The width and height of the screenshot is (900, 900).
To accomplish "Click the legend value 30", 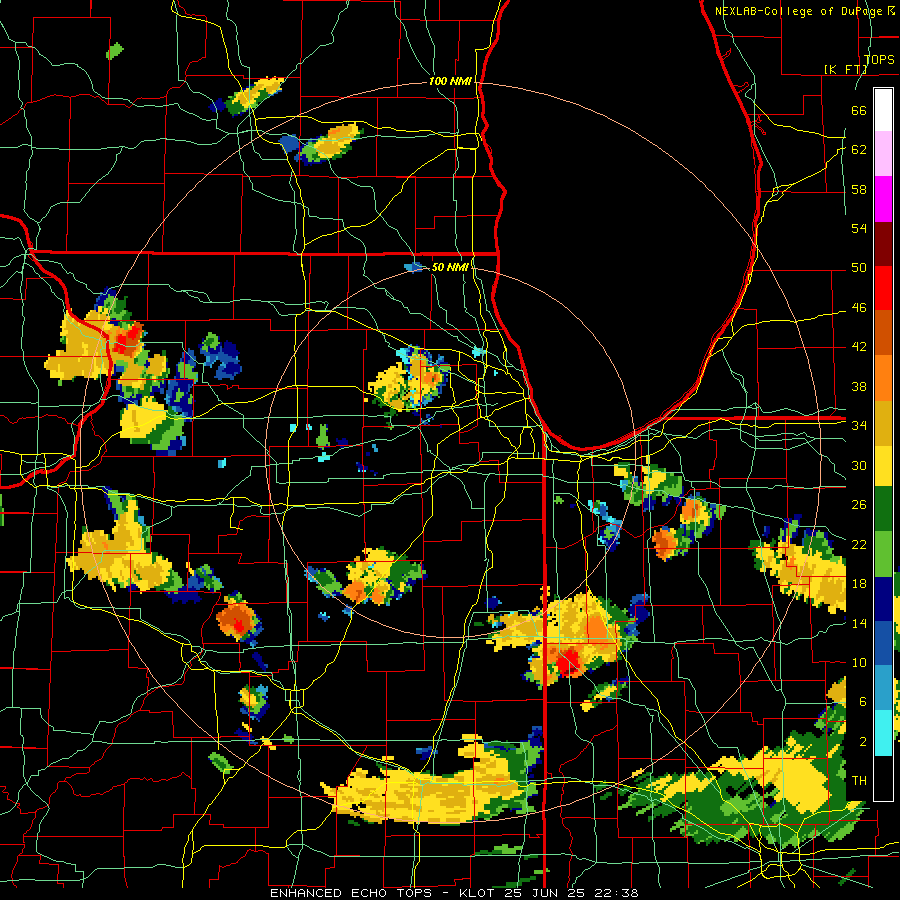I will click(x=859, y=465).
